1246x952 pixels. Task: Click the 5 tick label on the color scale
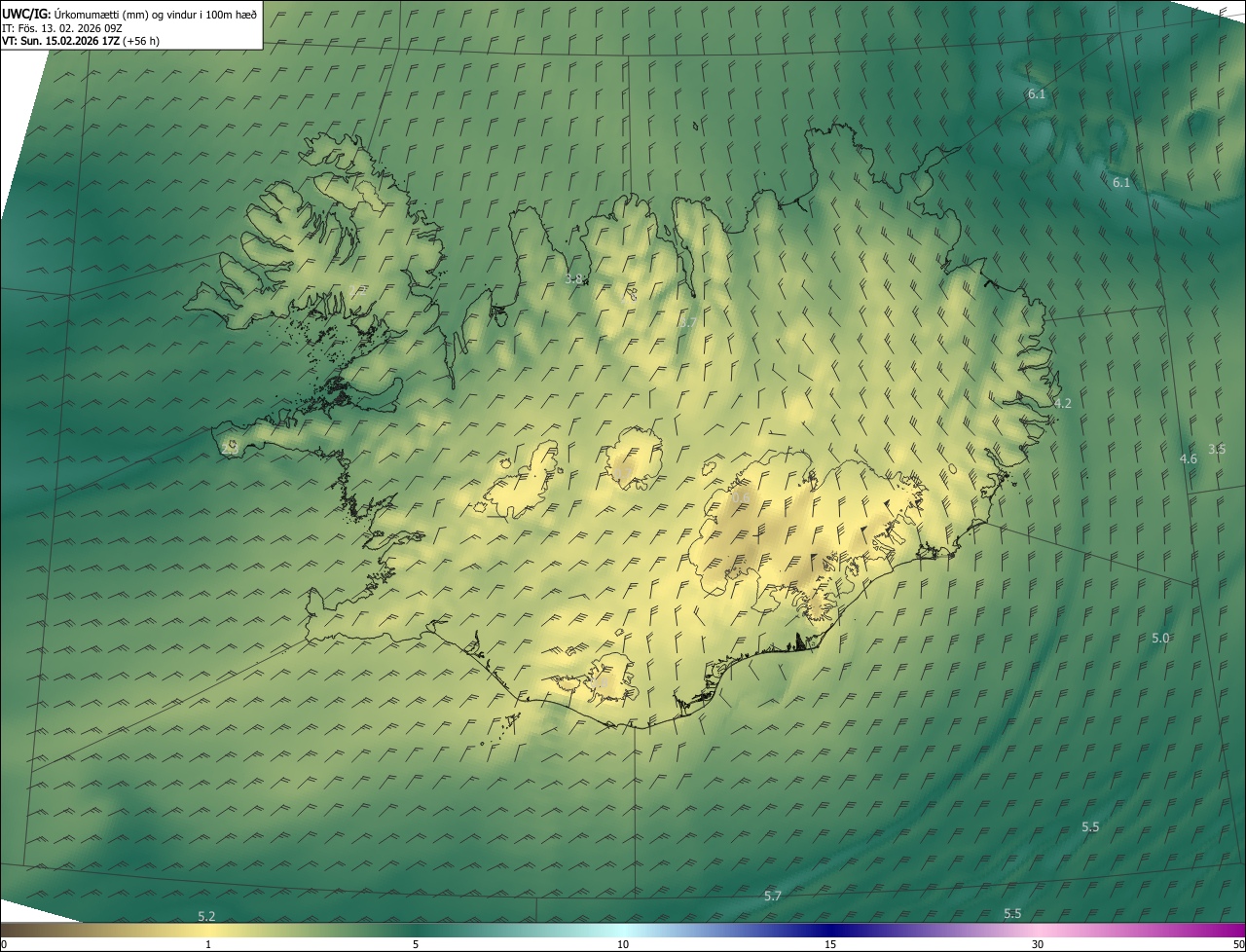(x=416, y=944)
